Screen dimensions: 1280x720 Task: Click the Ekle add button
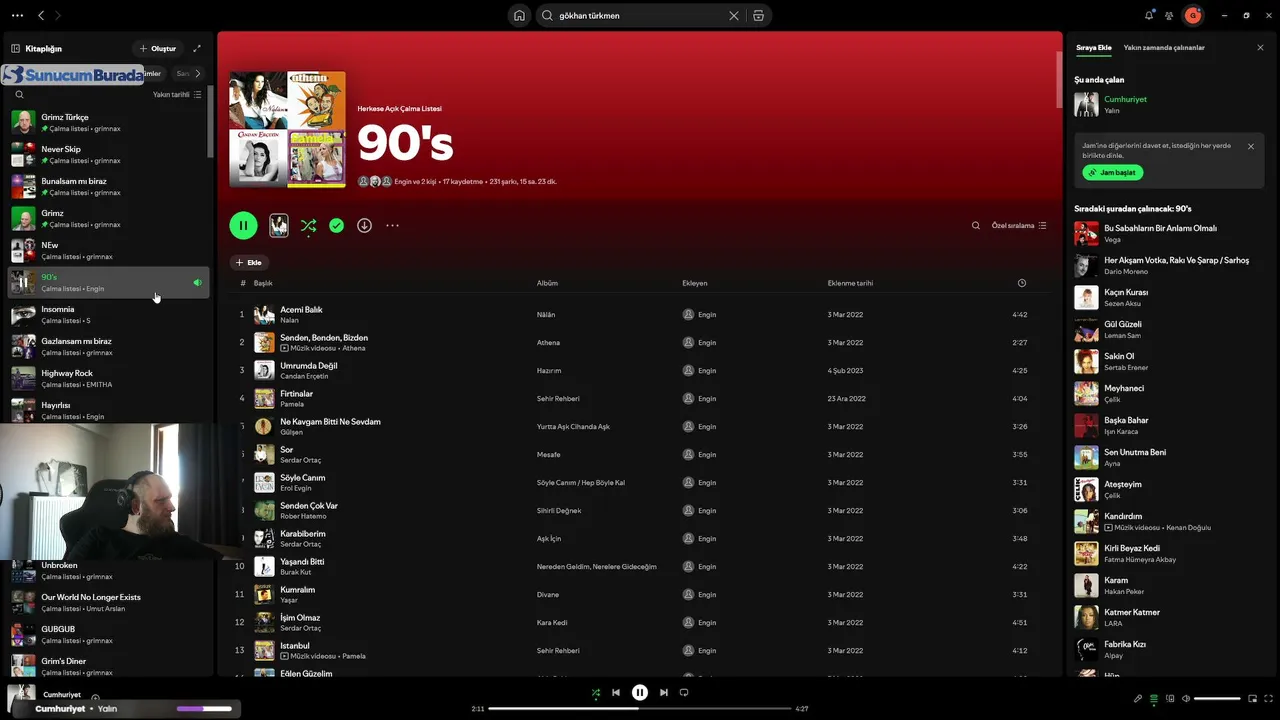click(x=249, y=262)
